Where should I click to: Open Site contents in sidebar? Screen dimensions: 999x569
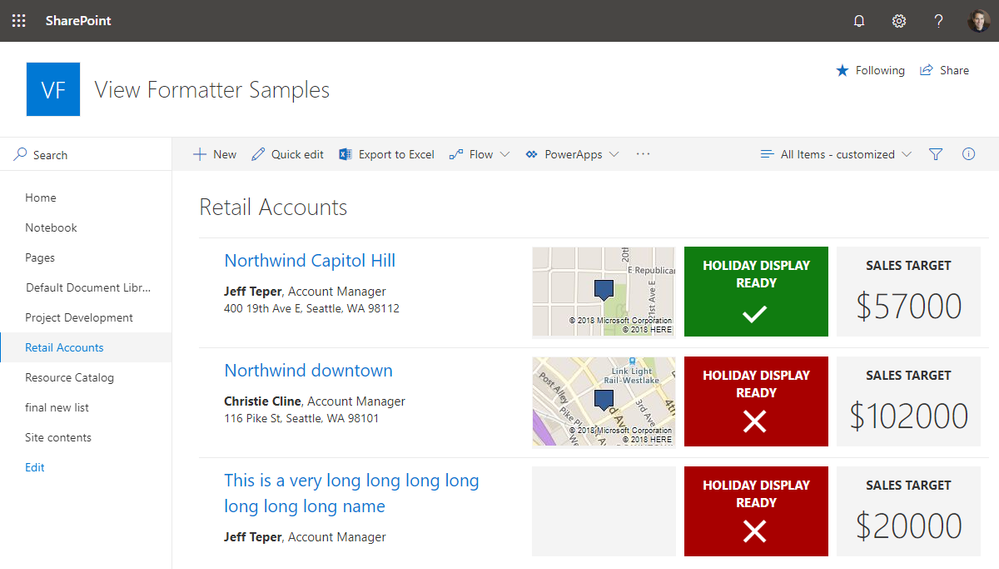click(58, 437)
